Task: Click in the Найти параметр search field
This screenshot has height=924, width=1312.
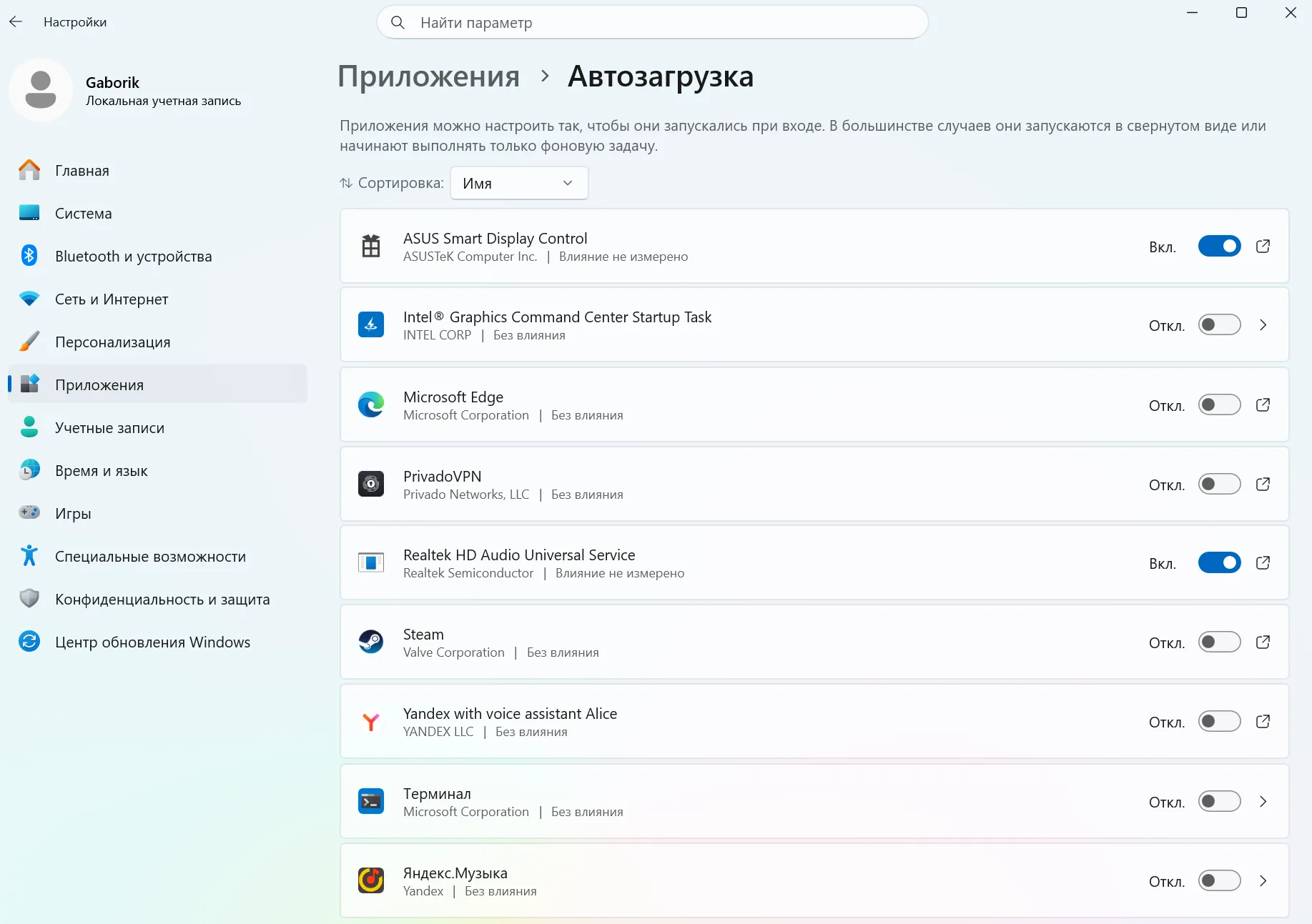Action: click(x=652, y=23)
